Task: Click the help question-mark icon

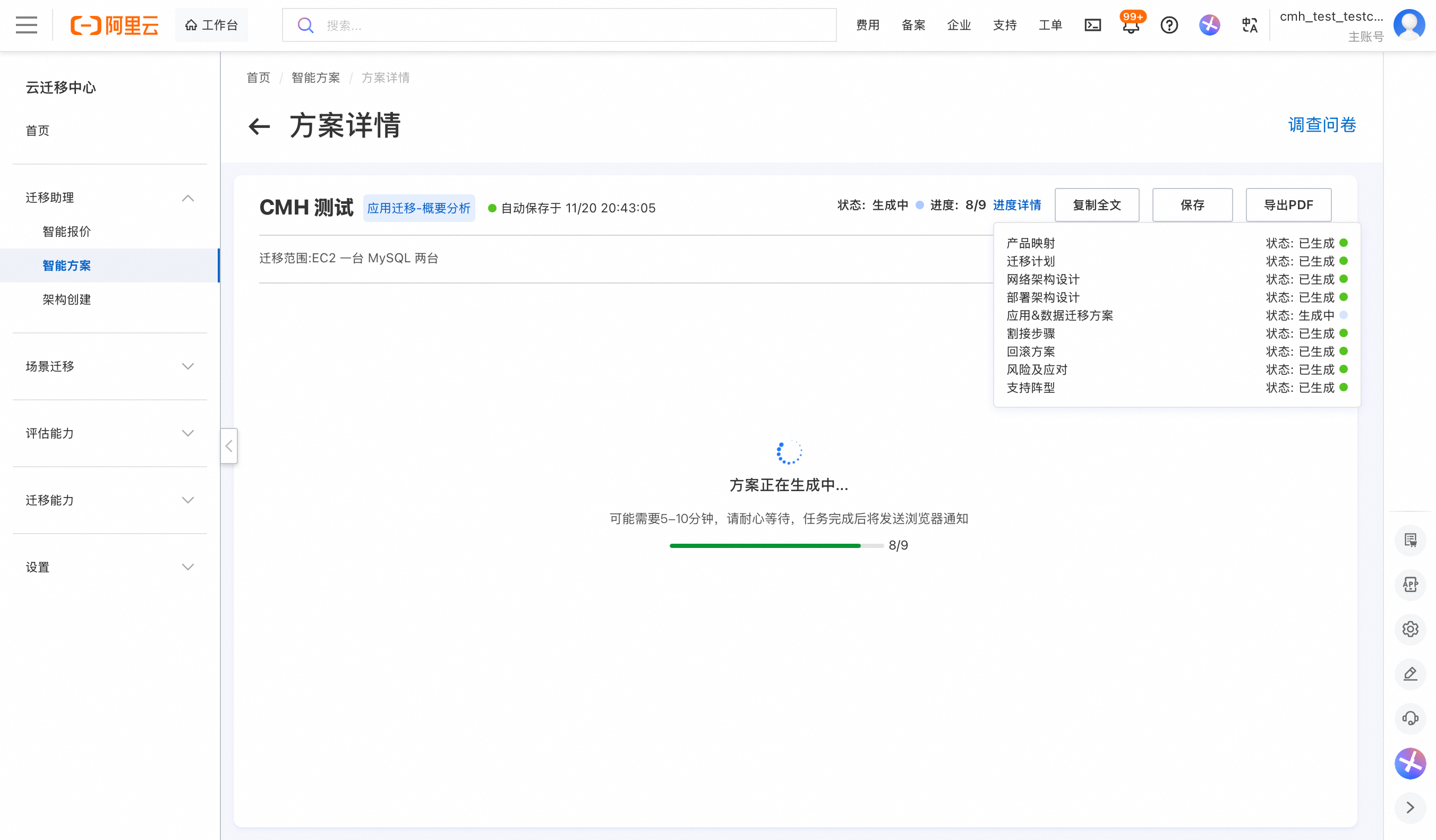Action: click(1169, 24)
